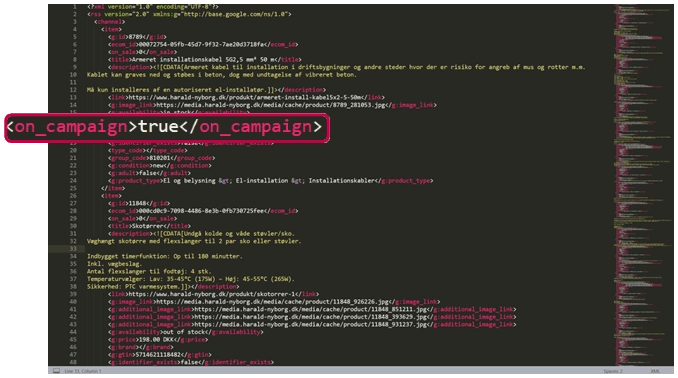This screenshot has width=678, height=378.
Task: Click the gtin 5714621118482 line
Action: pos(160,355)
